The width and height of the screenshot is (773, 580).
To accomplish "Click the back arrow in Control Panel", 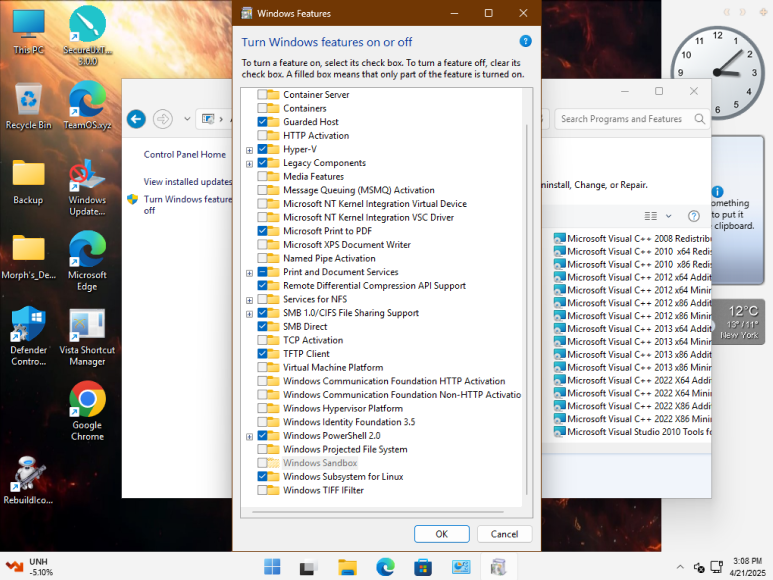I will tap(137, 119).
